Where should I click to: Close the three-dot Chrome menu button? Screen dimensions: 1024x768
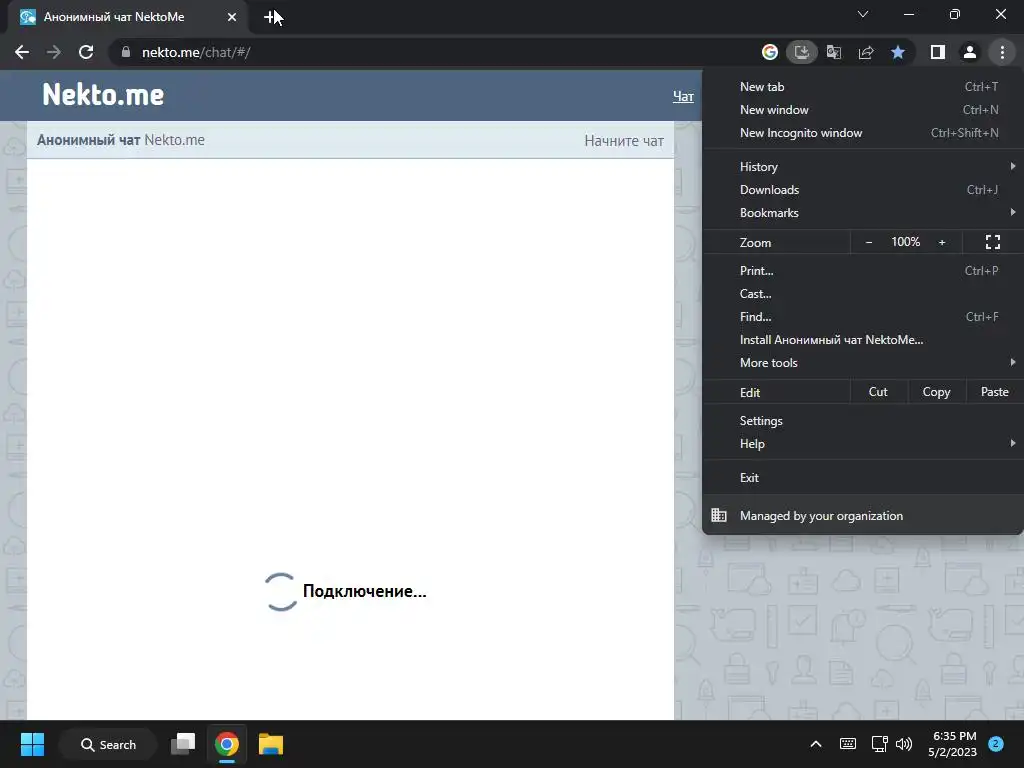(1002, 52)
